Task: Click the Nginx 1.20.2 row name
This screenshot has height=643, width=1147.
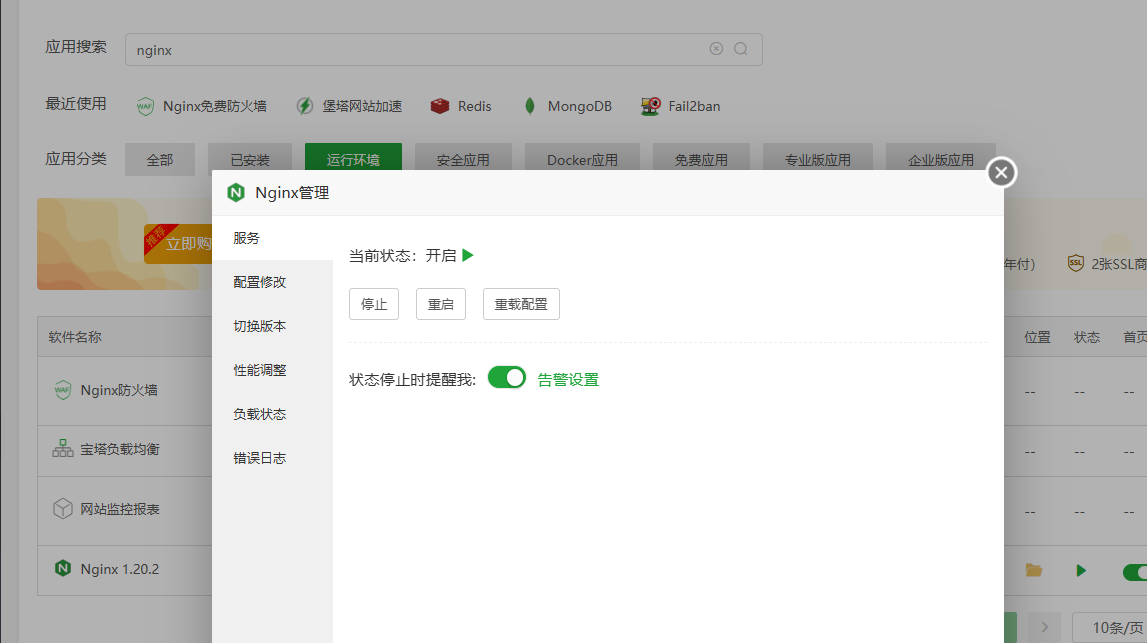Action: click(x=120, y=569)
